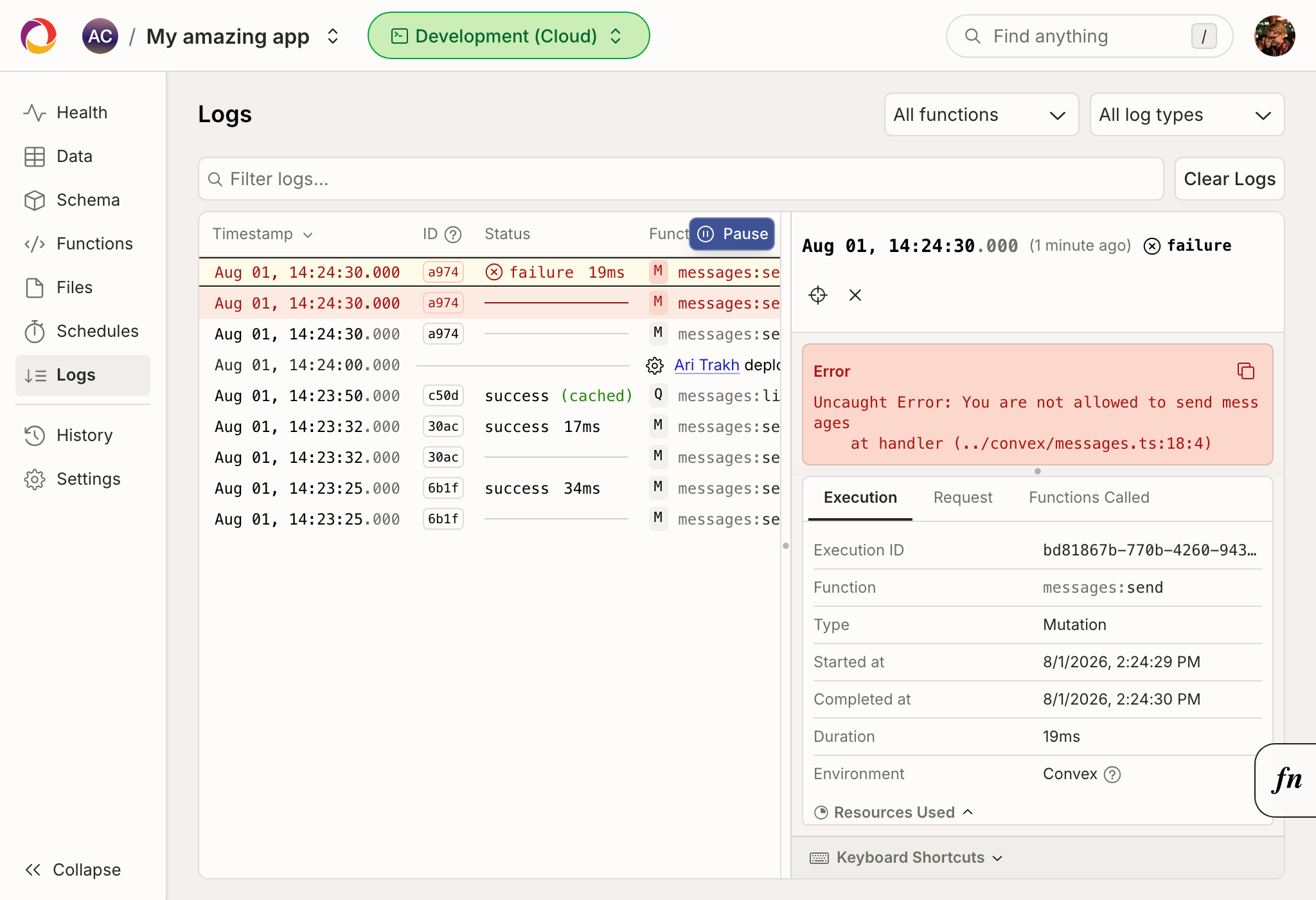Click the failure status icon in detail header
The width and height of the screenshot is (1316, 900).
click(1152, 246)
